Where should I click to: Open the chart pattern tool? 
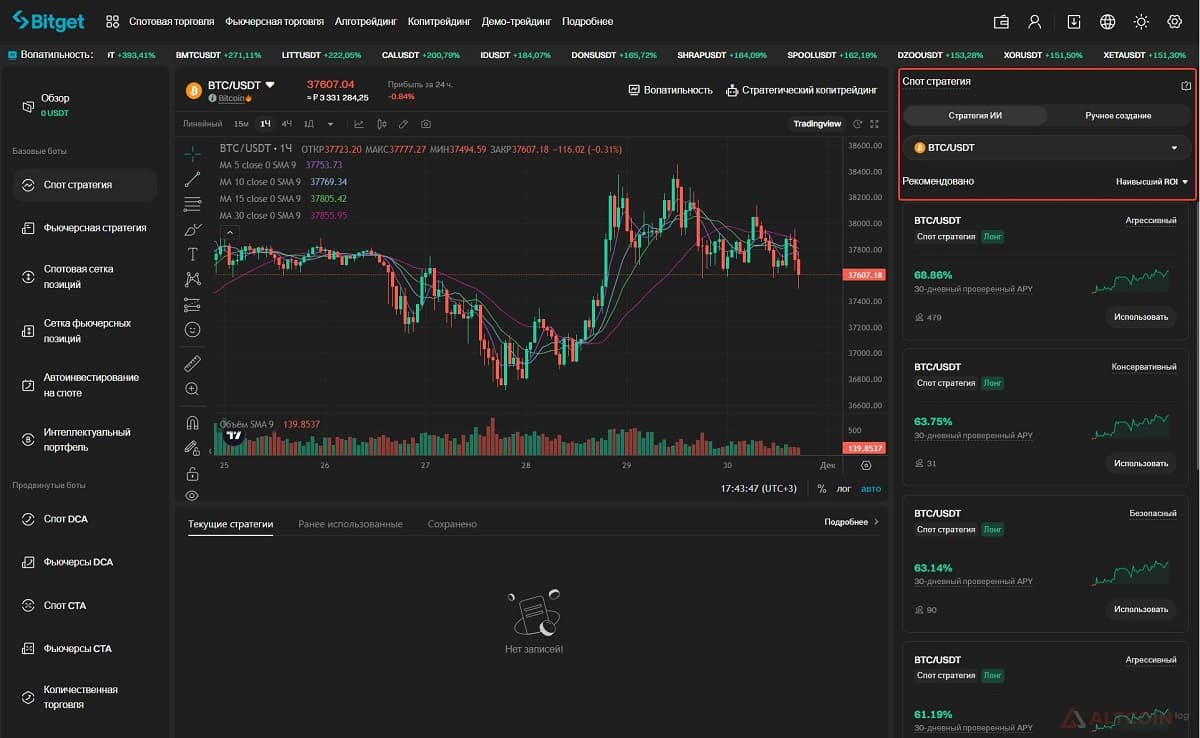pos(193,279)
